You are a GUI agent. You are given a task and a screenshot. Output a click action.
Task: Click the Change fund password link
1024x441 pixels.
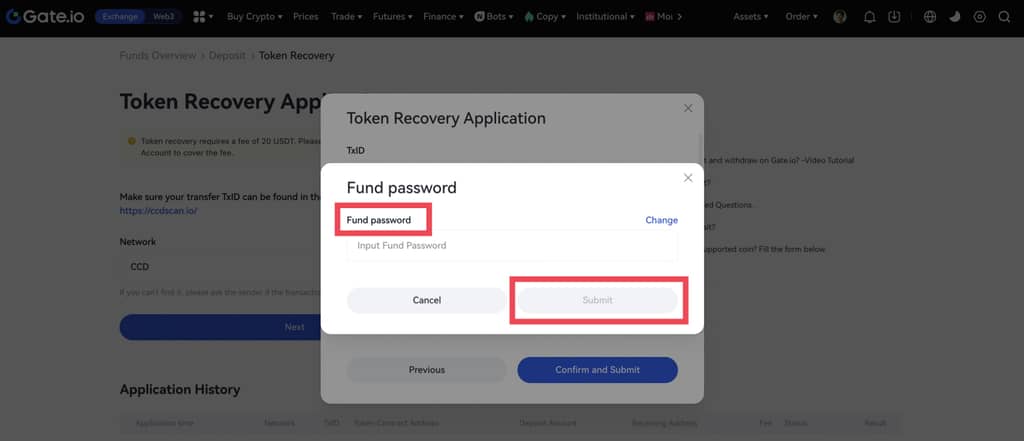[661, 220]
